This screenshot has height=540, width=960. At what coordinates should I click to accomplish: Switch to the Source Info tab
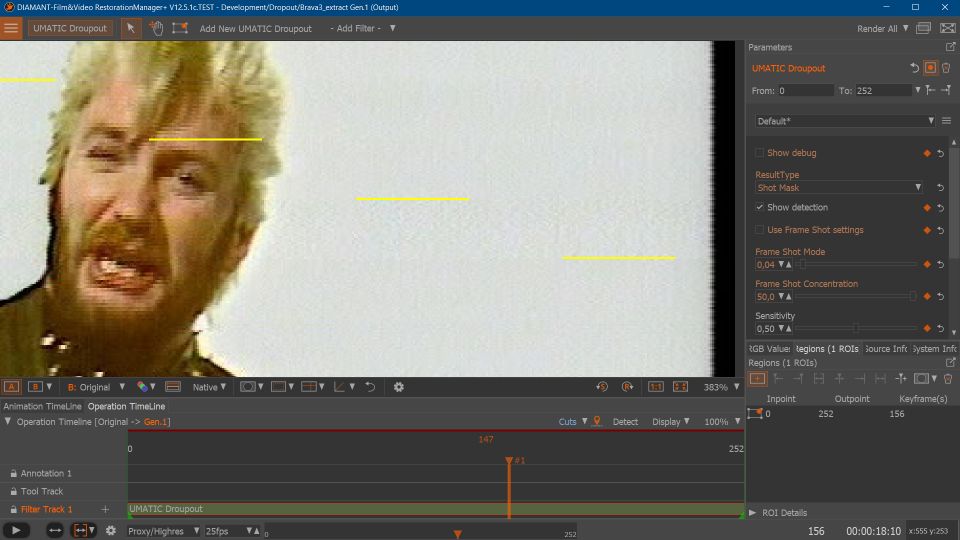click(x=885, y=349)
